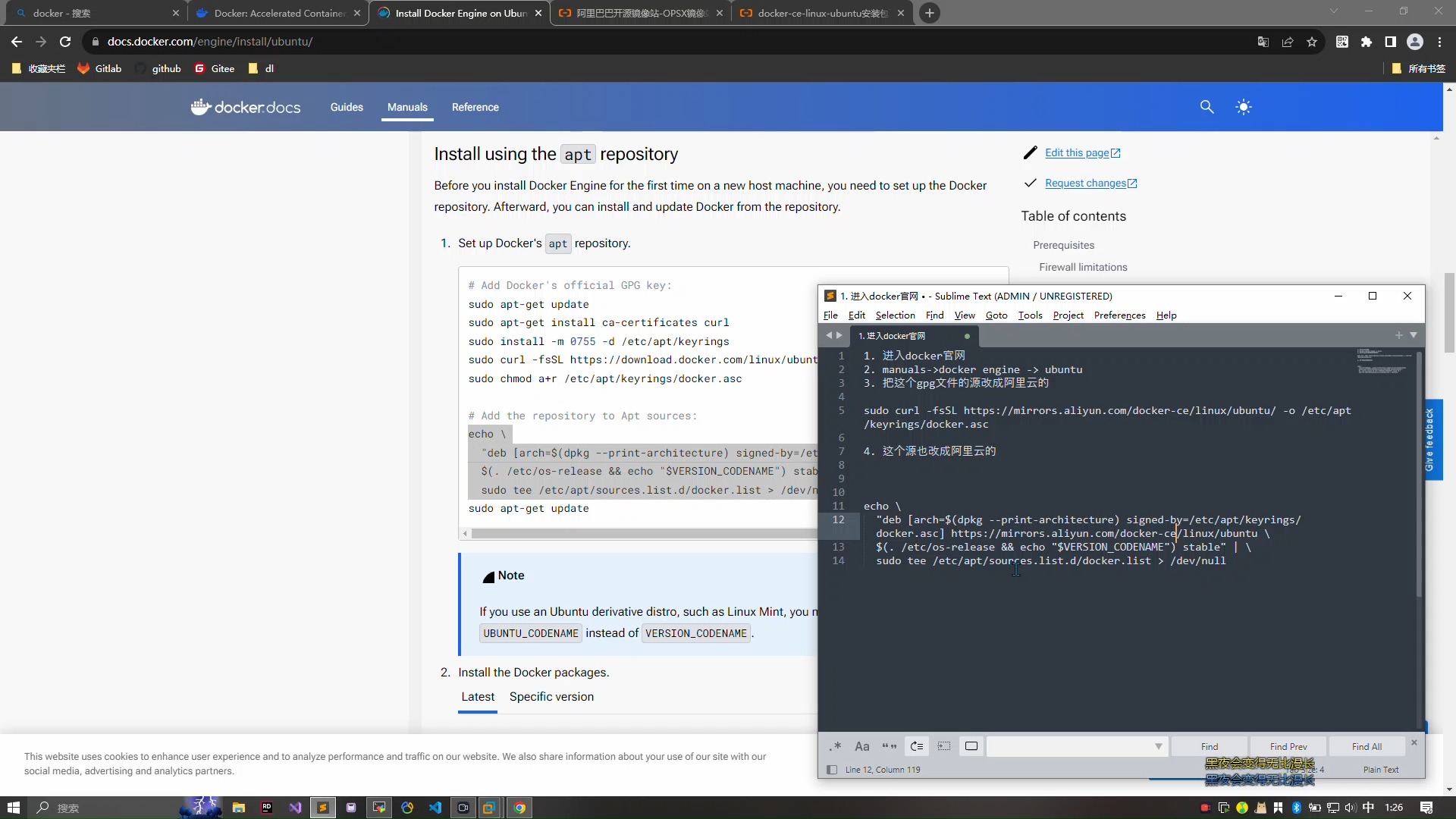The image size is (1456, 819).
Task: Toggle Sublime side bar icon in status bar
Action: [832, 770]
